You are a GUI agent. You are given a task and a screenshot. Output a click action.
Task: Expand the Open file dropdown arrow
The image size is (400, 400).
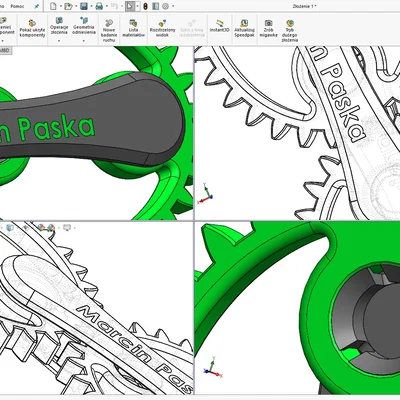click(76, 6)
